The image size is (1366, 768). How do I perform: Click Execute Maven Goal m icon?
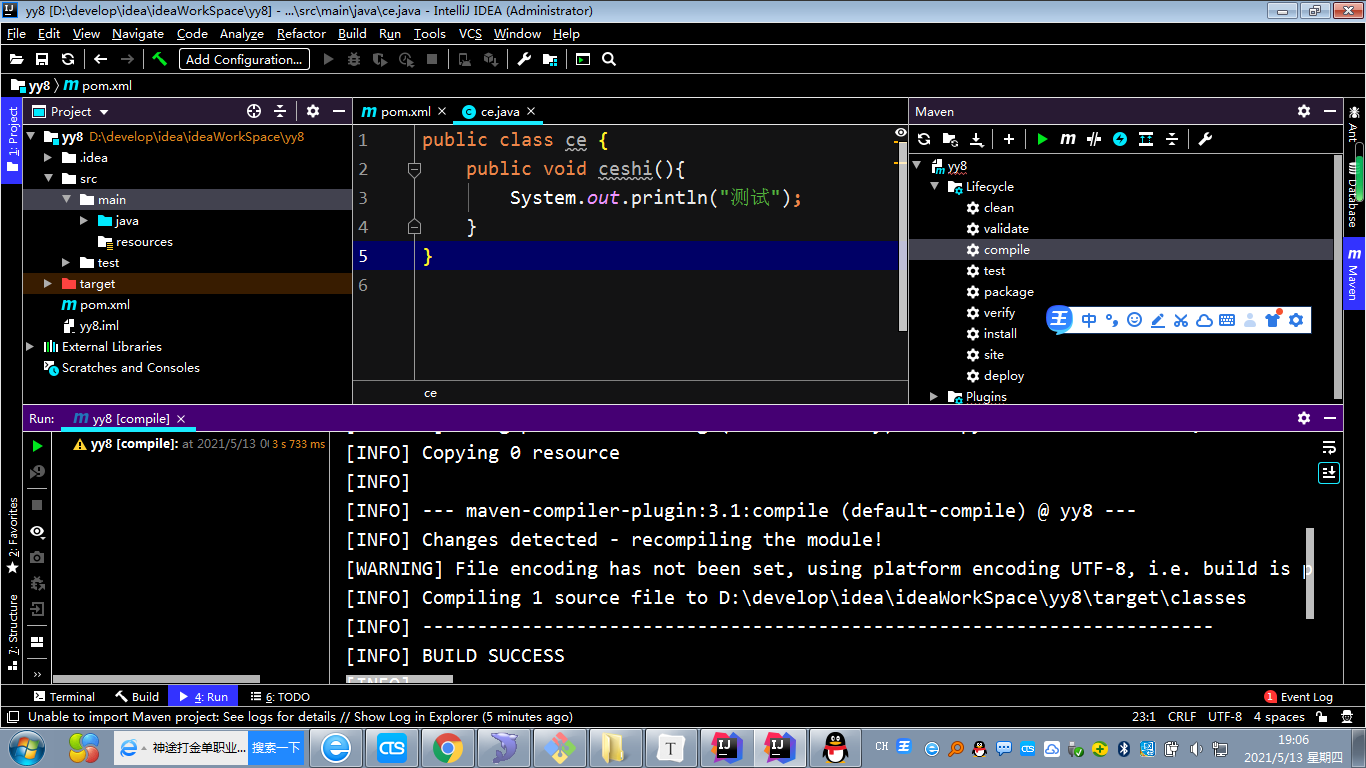click(1068, 139)
